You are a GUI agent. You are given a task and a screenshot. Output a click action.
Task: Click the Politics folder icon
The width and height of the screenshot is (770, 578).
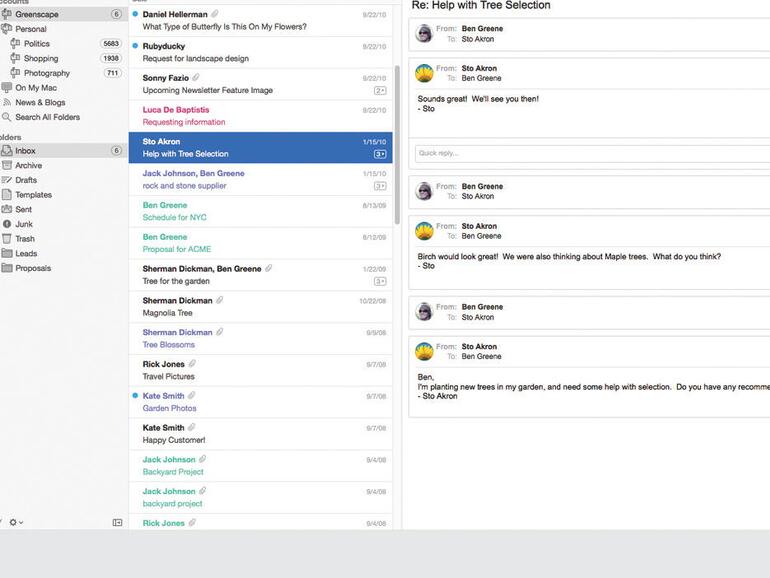(x=15, y=43)
